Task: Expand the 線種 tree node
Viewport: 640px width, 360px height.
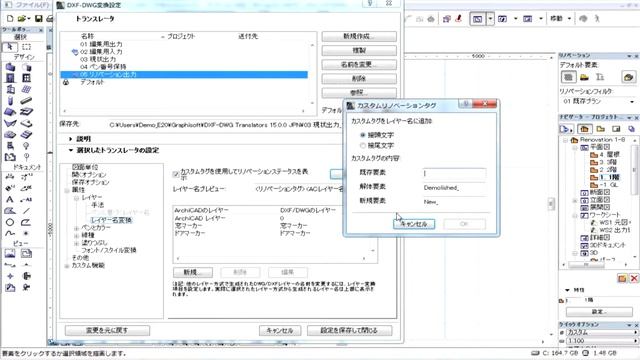Action: point(76,236)
